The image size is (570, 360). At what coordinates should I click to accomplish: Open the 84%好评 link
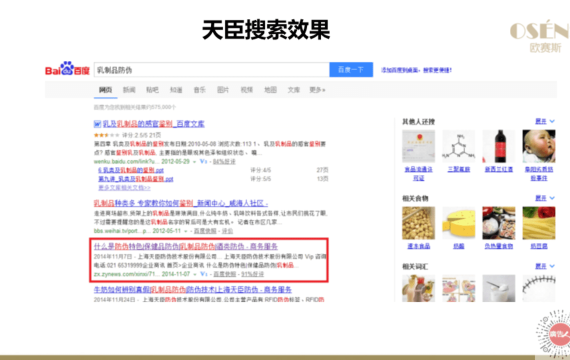point(224,161)
